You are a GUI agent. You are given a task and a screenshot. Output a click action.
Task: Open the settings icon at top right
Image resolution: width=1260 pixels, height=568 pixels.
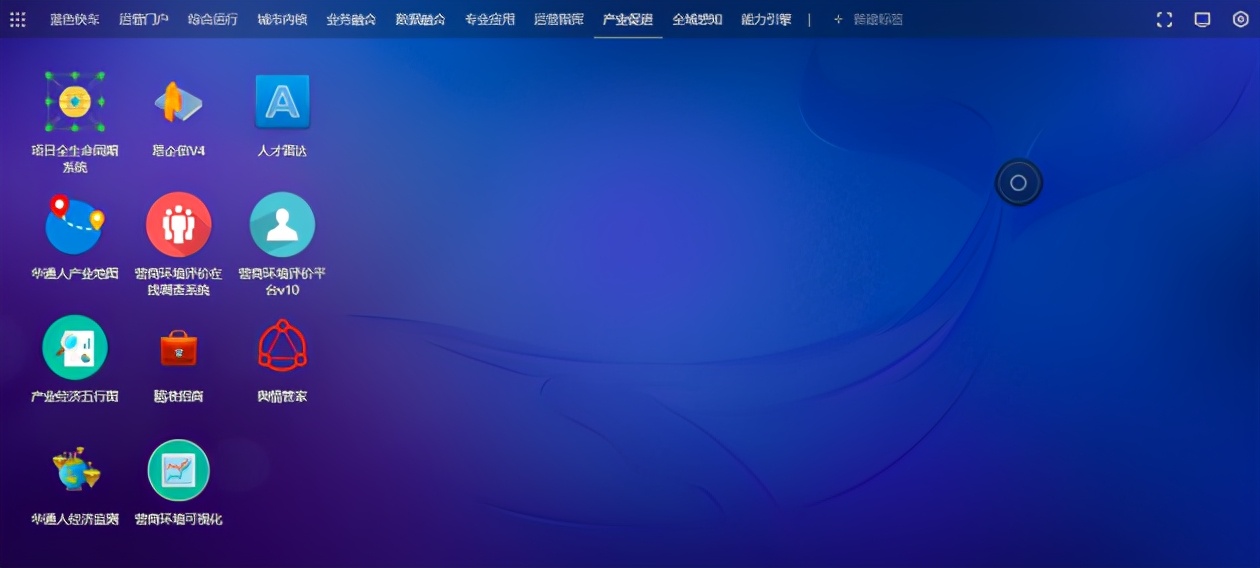point(1241,19)
